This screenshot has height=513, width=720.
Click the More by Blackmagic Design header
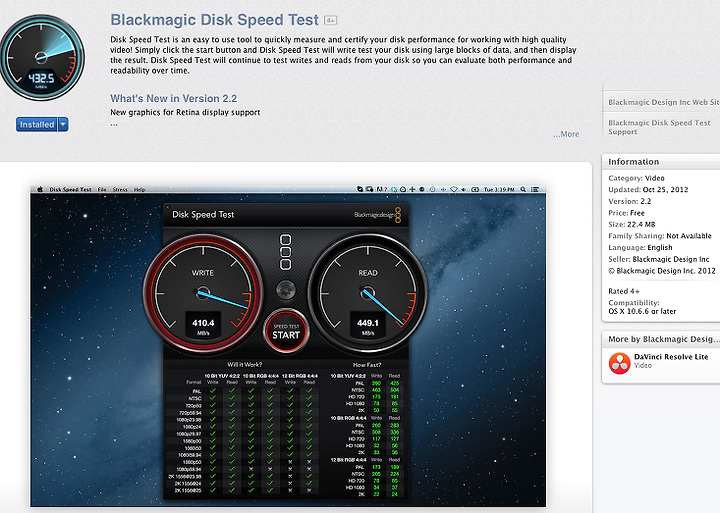click(x=663, y=339)
